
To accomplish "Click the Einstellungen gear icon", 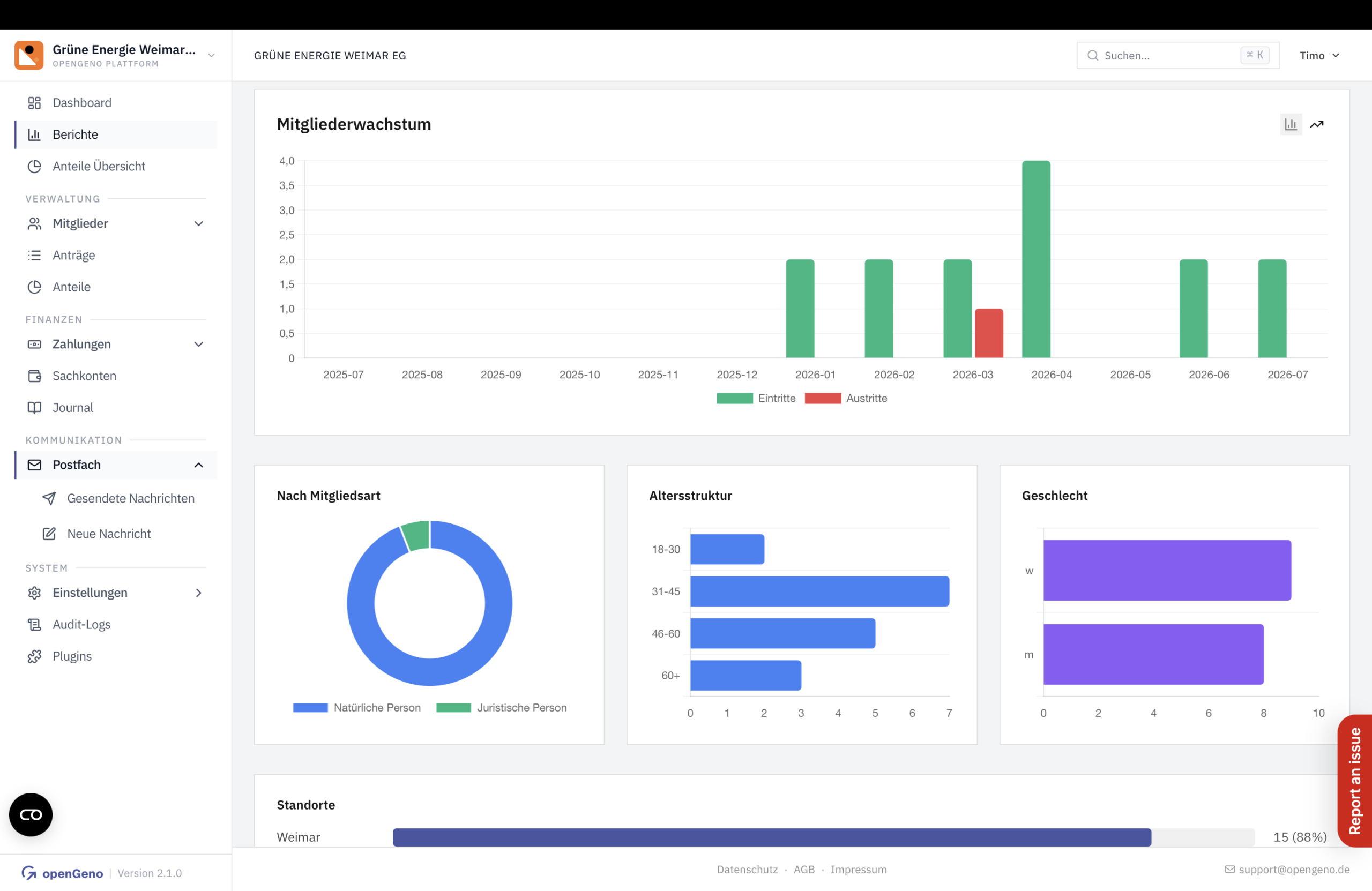I will [x=35, y=593].
